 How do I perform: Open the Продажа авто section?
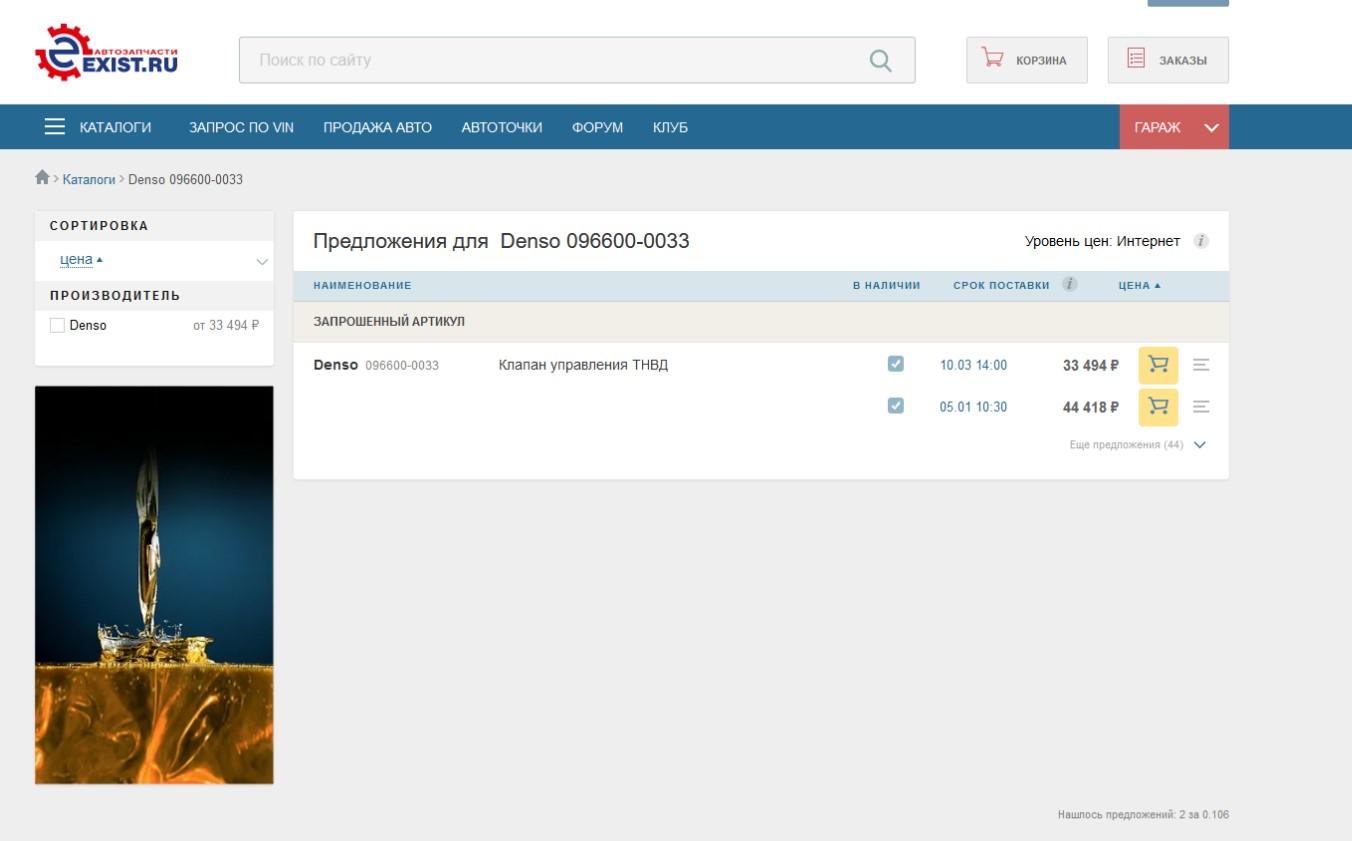pyautogui.click(x=377, y=127)
